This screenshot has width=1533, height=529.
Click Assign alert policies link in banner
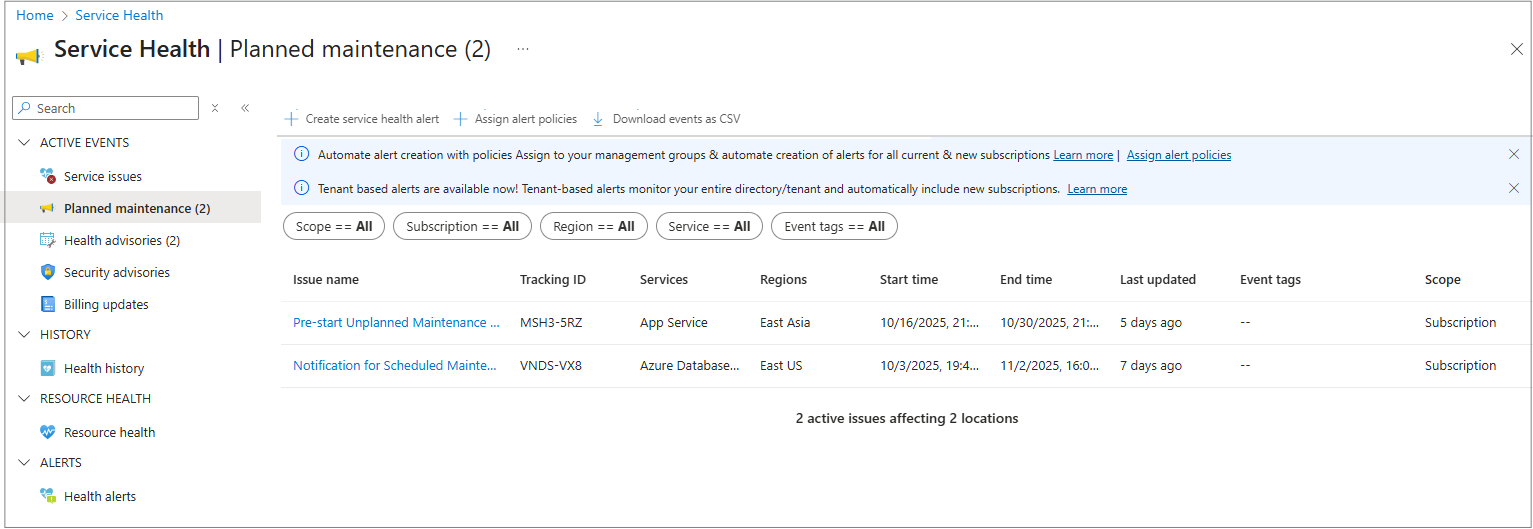1178,155
